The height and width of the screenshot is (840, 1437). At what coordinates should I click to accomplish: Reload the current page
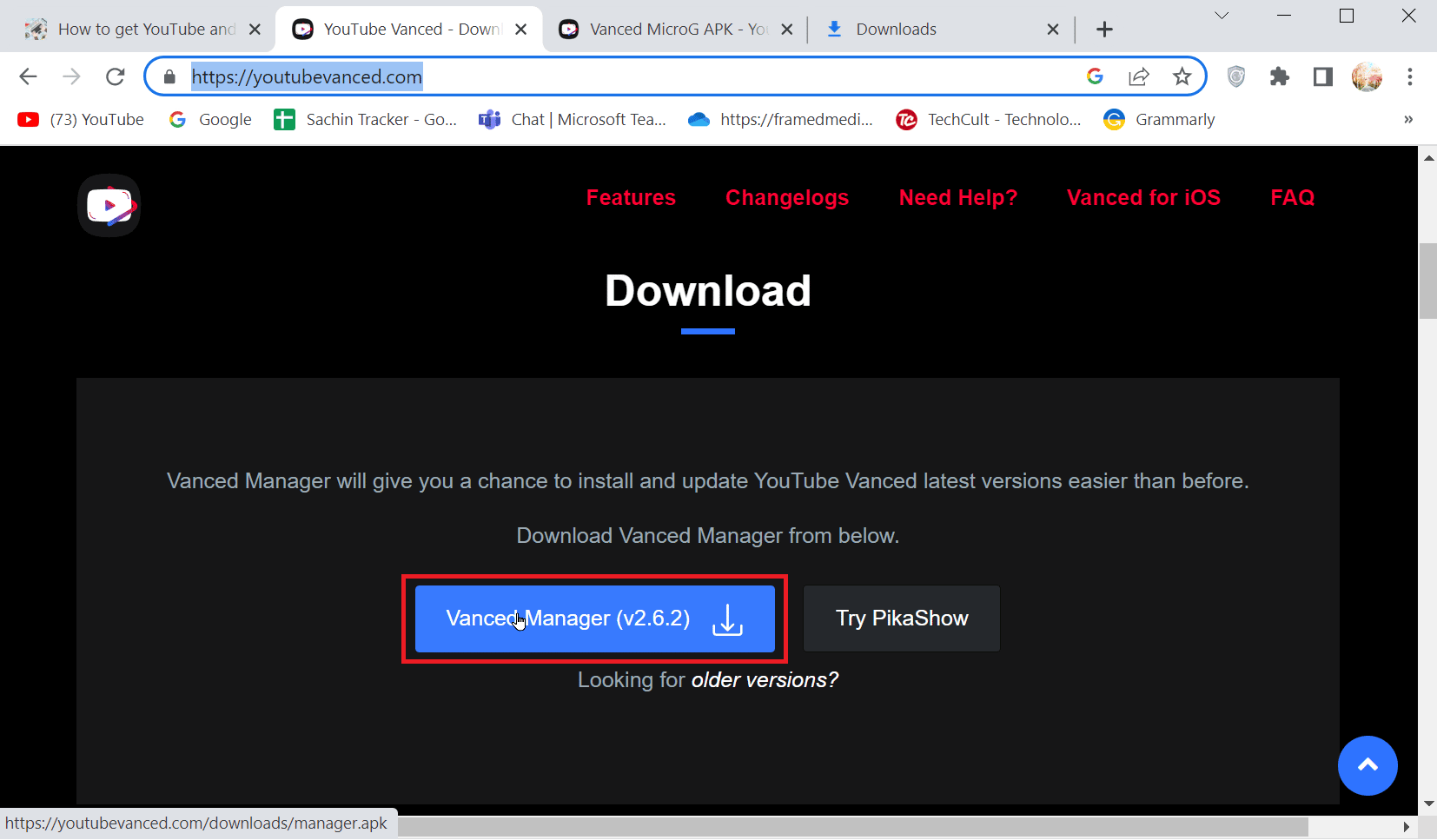pos(115,76)
